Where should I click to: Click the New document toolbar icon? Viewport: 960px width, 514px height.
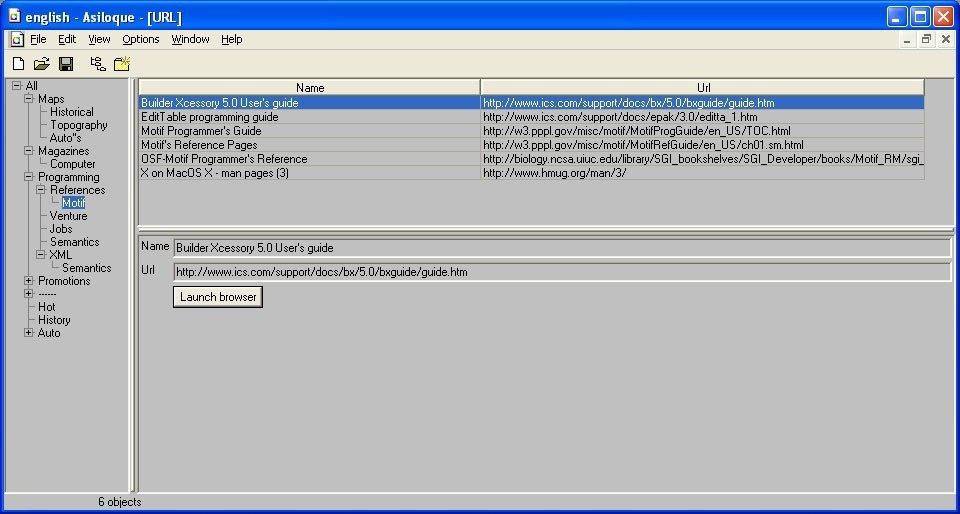pos(19,64)
